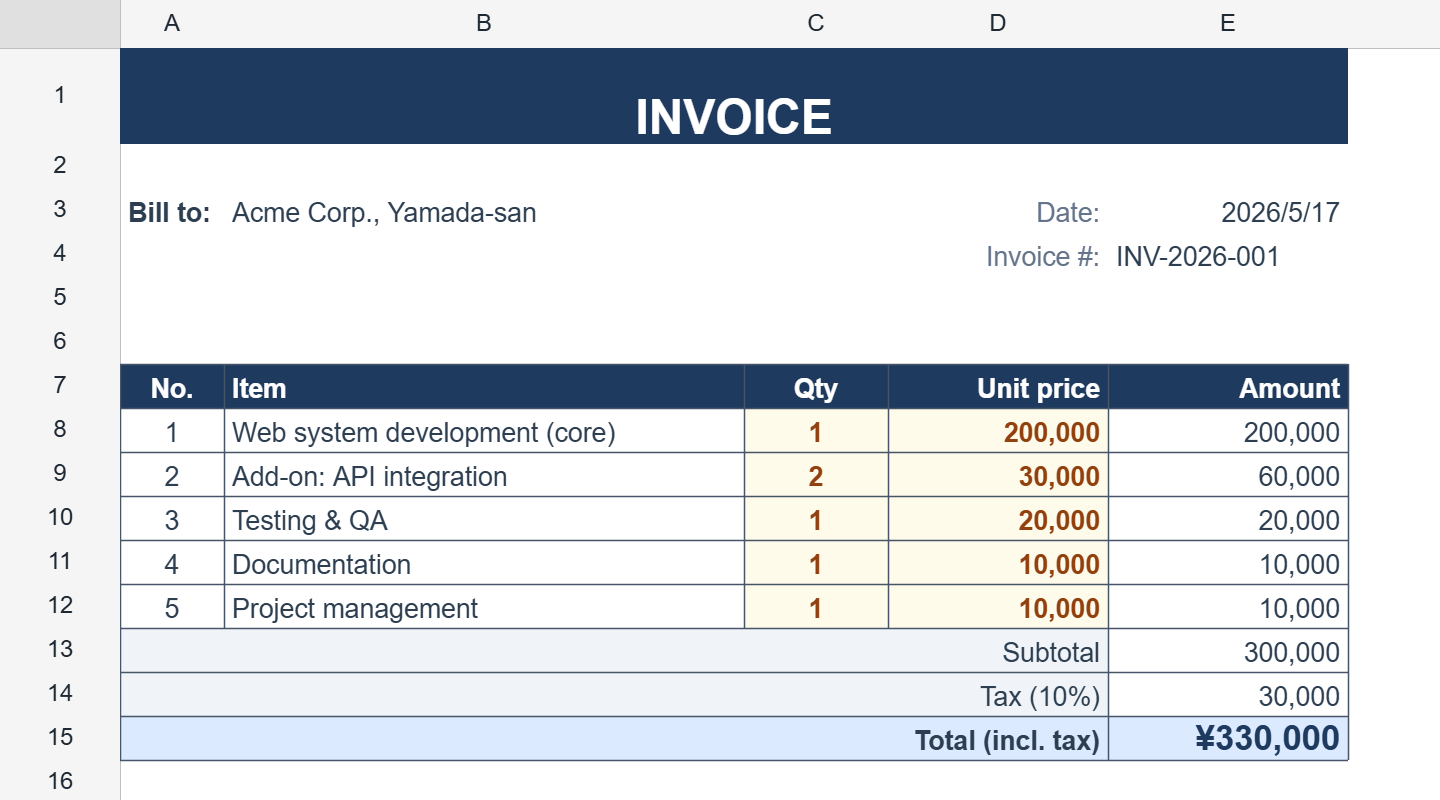Click the INVOICE title cell
Screen dimensions: 1440x800
click(734, 96)
